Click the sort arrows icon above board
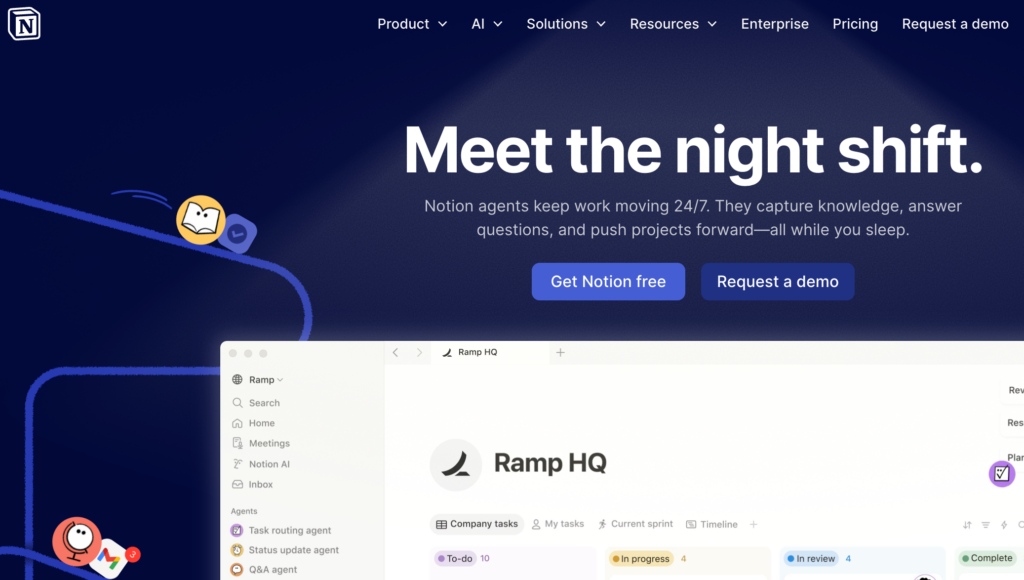Screen dimensions: 1024x580 tap(967, 524)
